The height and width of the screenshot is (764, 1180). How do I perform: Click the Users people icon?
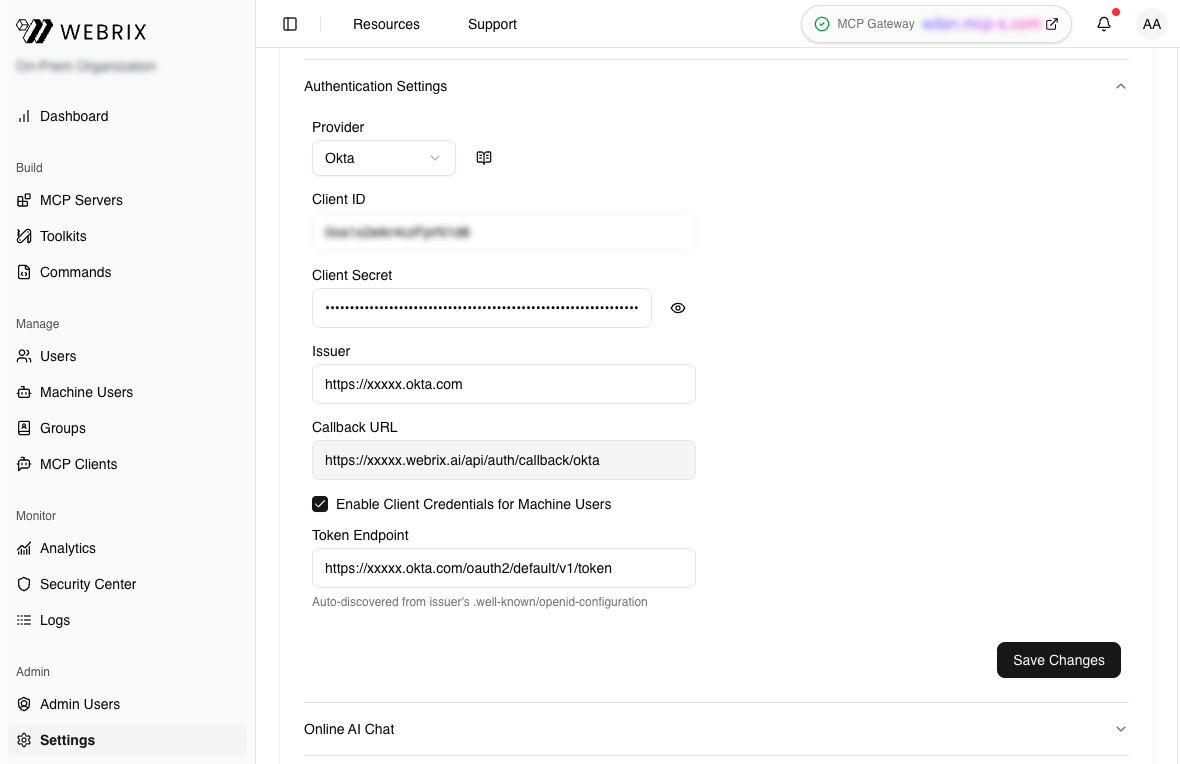24,356
